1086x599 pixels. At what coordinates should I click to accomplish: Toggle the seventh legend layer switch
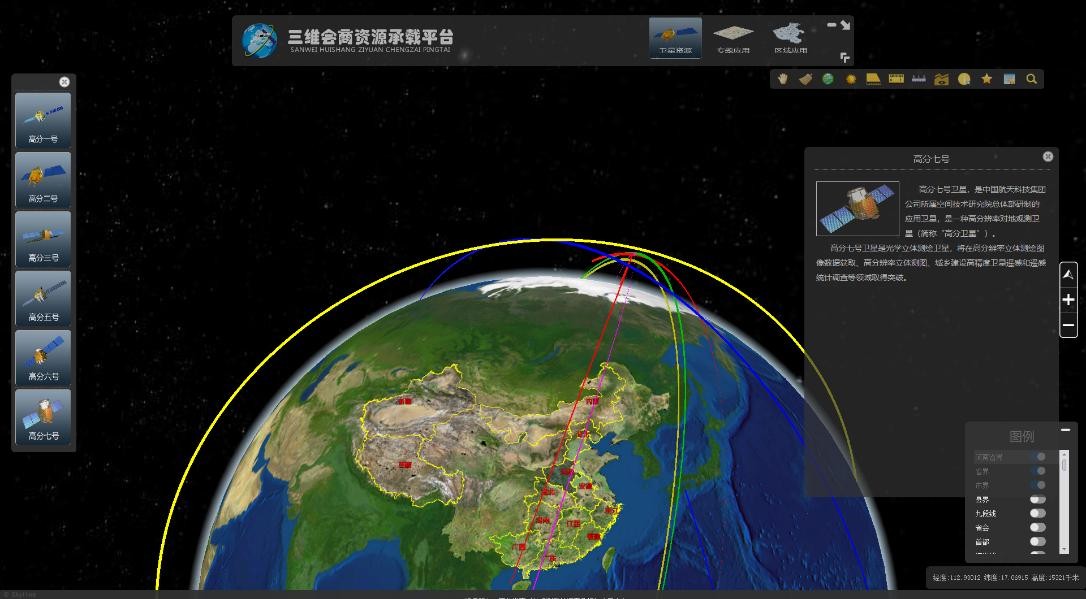pos(1038,542)
